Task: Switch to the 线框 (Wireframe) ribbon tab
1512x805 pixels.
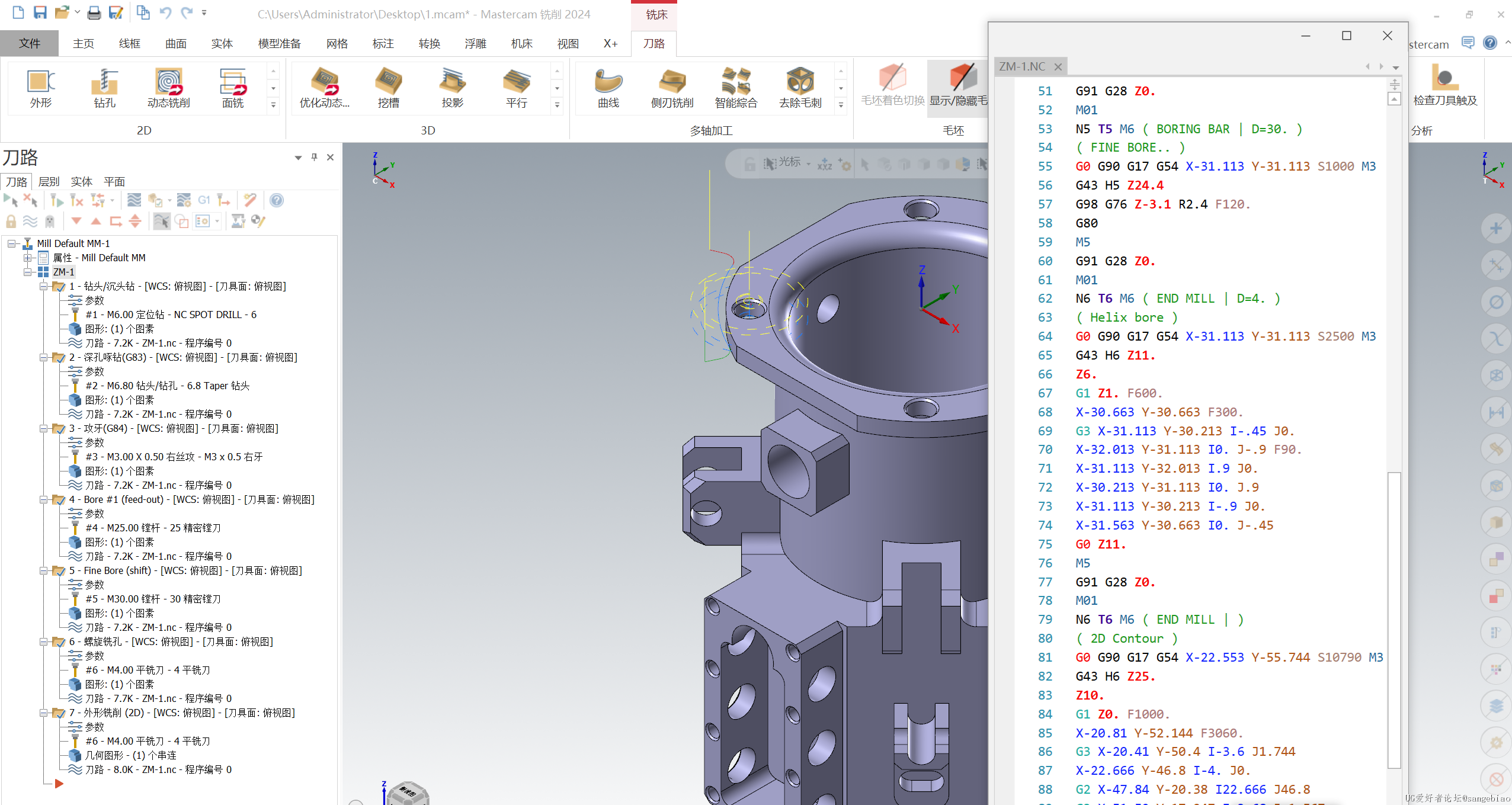Action: [x=130, y=43]
